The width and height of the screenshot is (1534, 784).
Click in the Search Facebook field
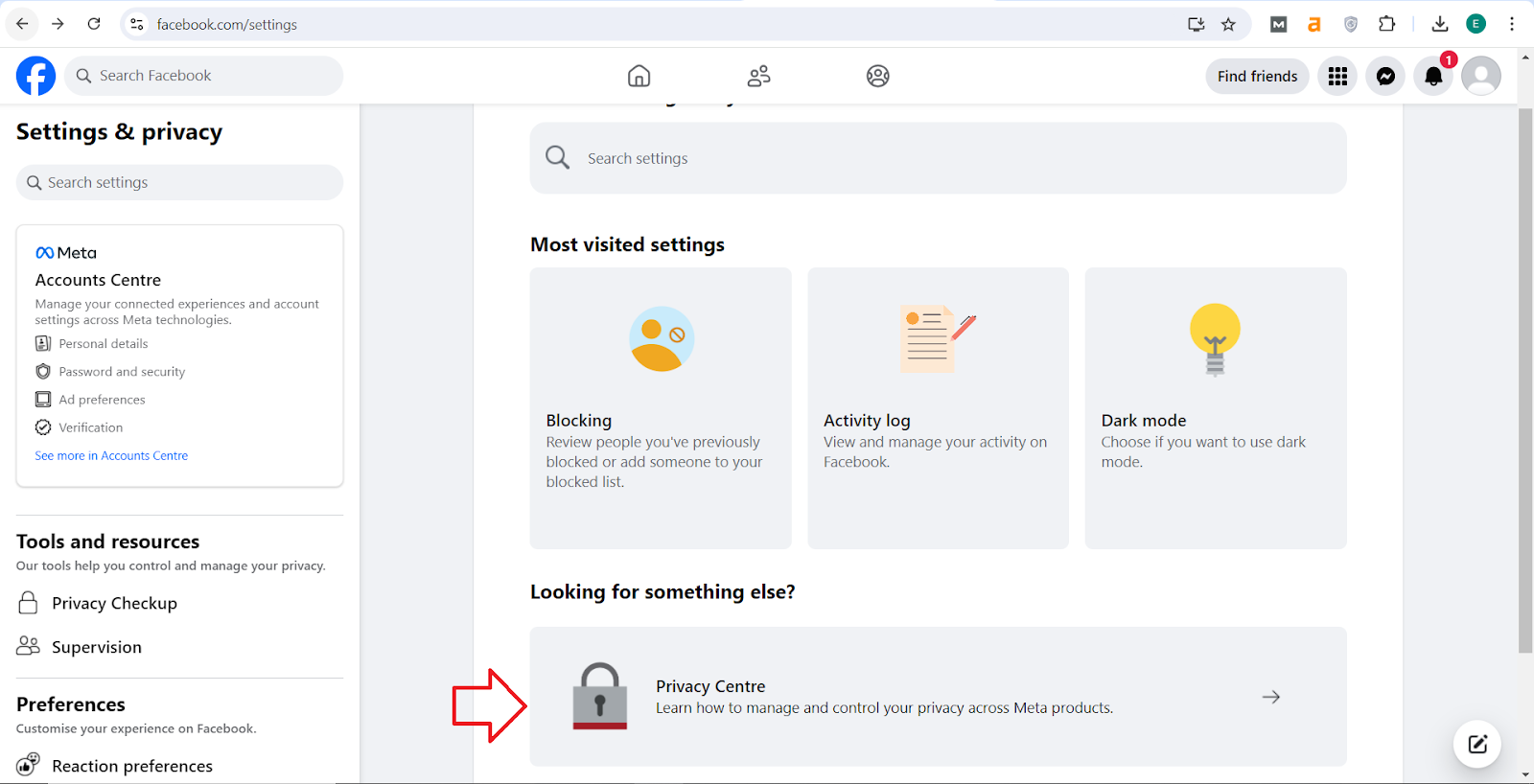pos(203,76)
